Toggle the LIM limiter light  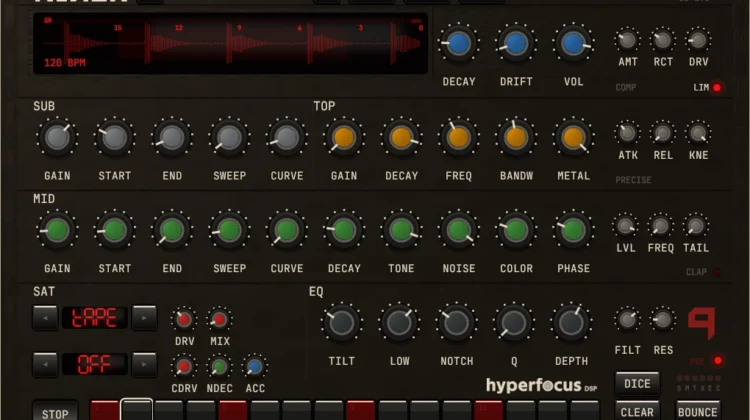717,88
